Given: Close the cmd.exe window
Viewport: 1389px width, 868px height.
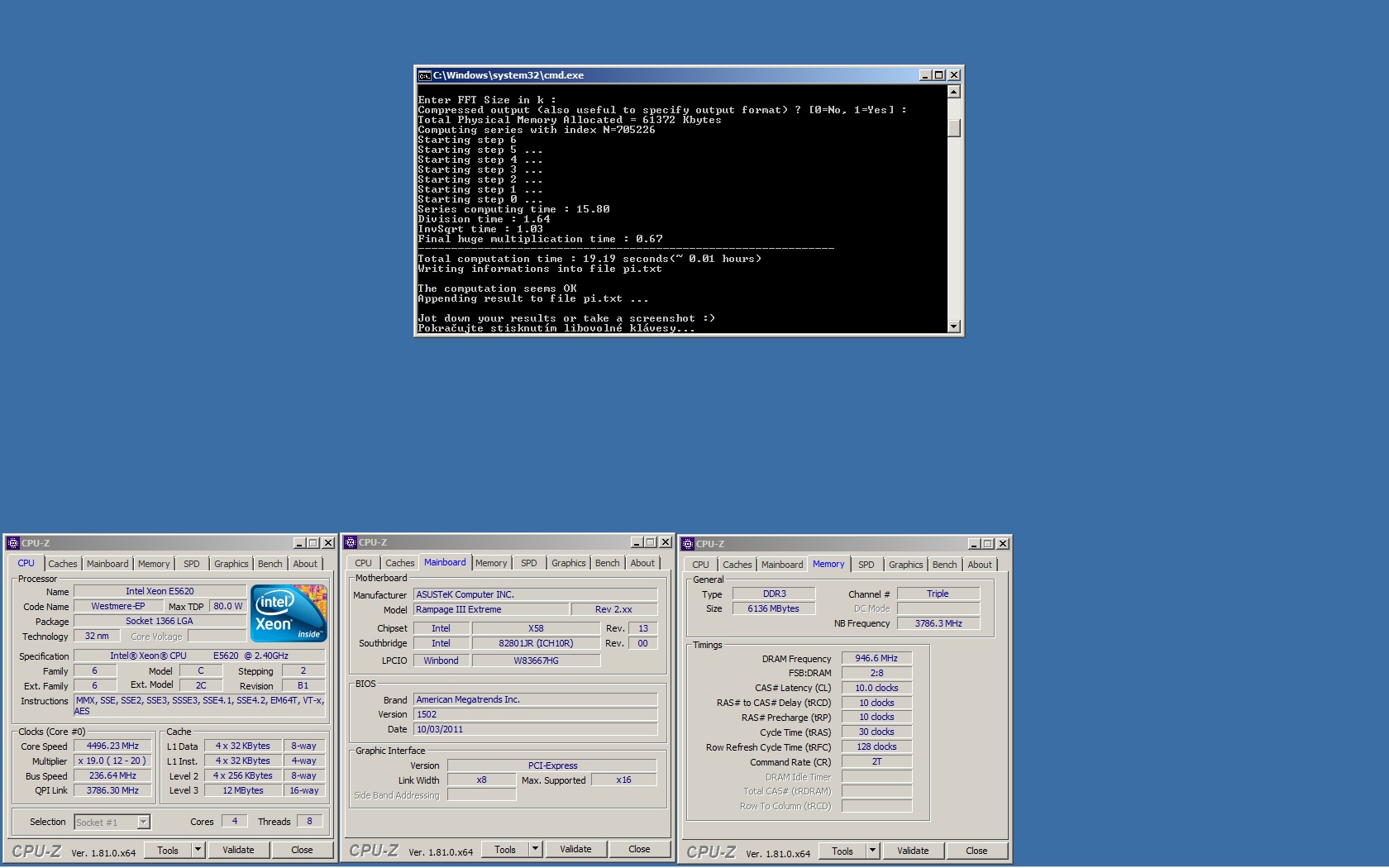Looking at the screenshot, I should 954,75.
